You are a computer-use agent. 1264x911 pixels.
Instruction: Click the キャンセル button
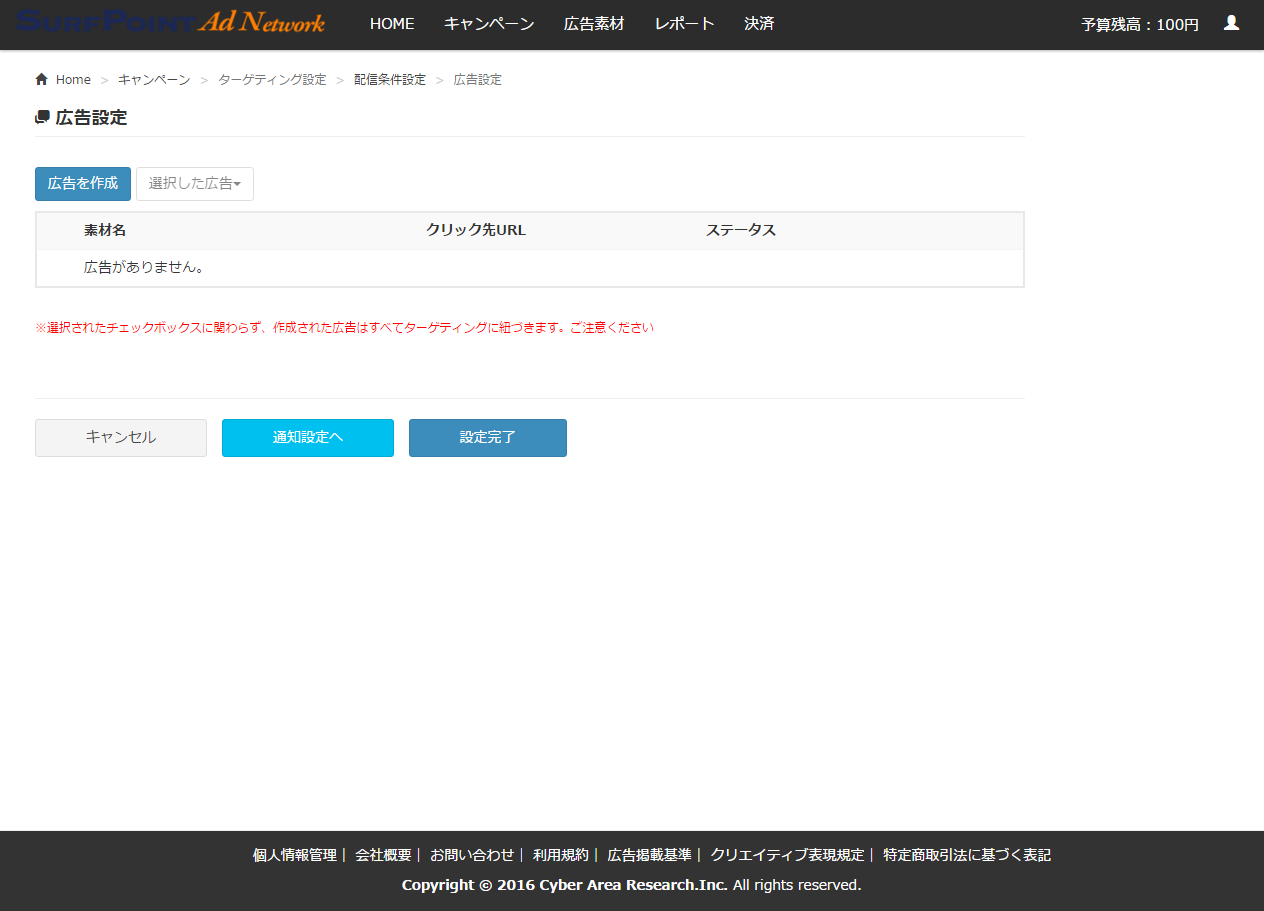(121, 438)
